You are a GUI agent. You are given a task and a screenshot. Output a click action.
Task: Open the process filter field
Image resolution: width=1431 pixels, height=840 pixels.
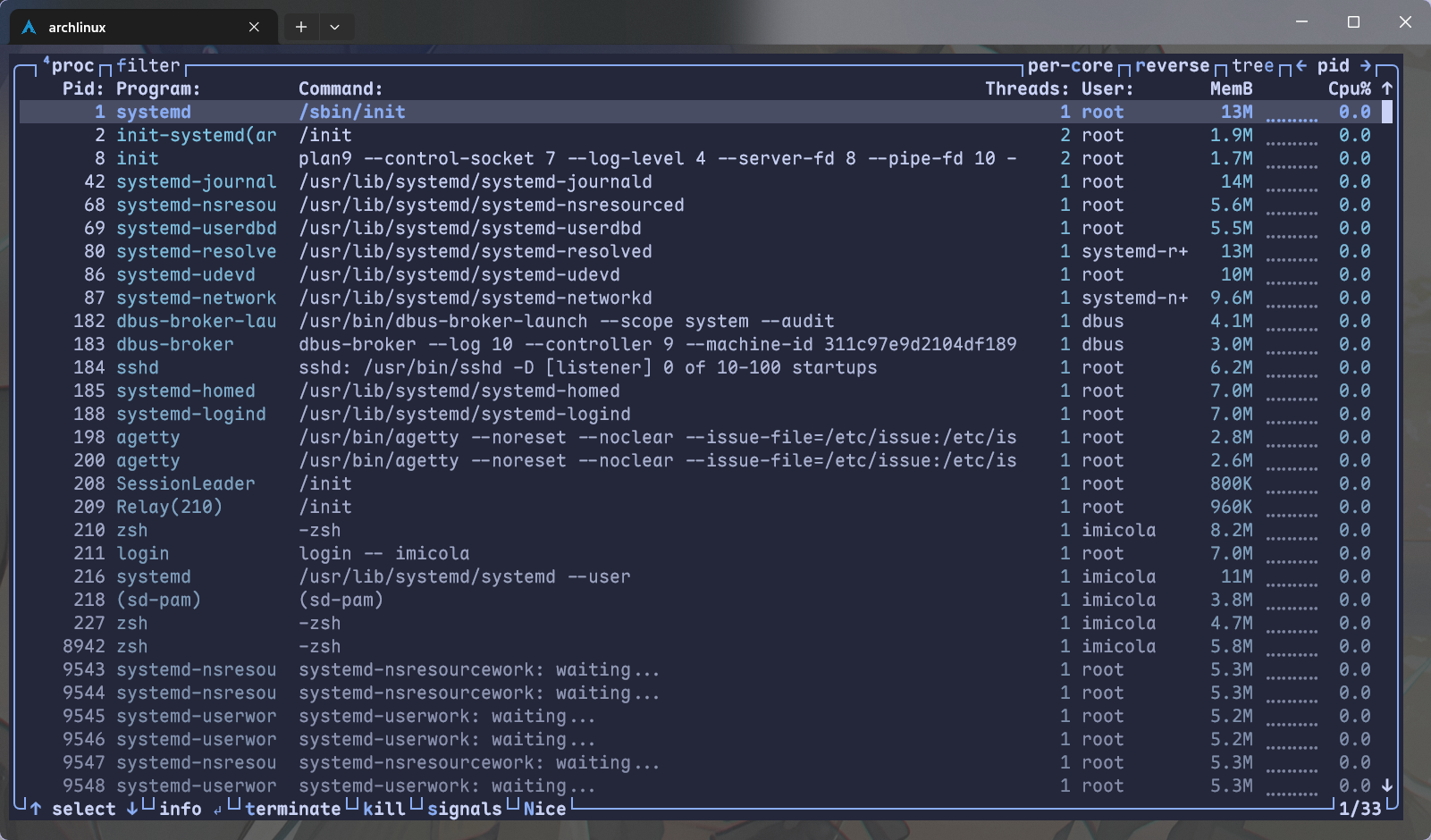[x=148, y=65]
